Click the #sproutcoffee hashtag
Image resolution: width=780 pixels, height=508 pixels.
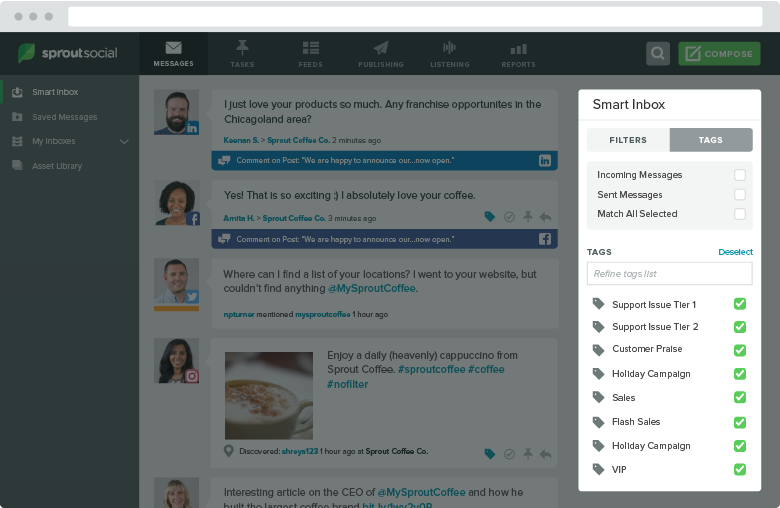(431, 369)
